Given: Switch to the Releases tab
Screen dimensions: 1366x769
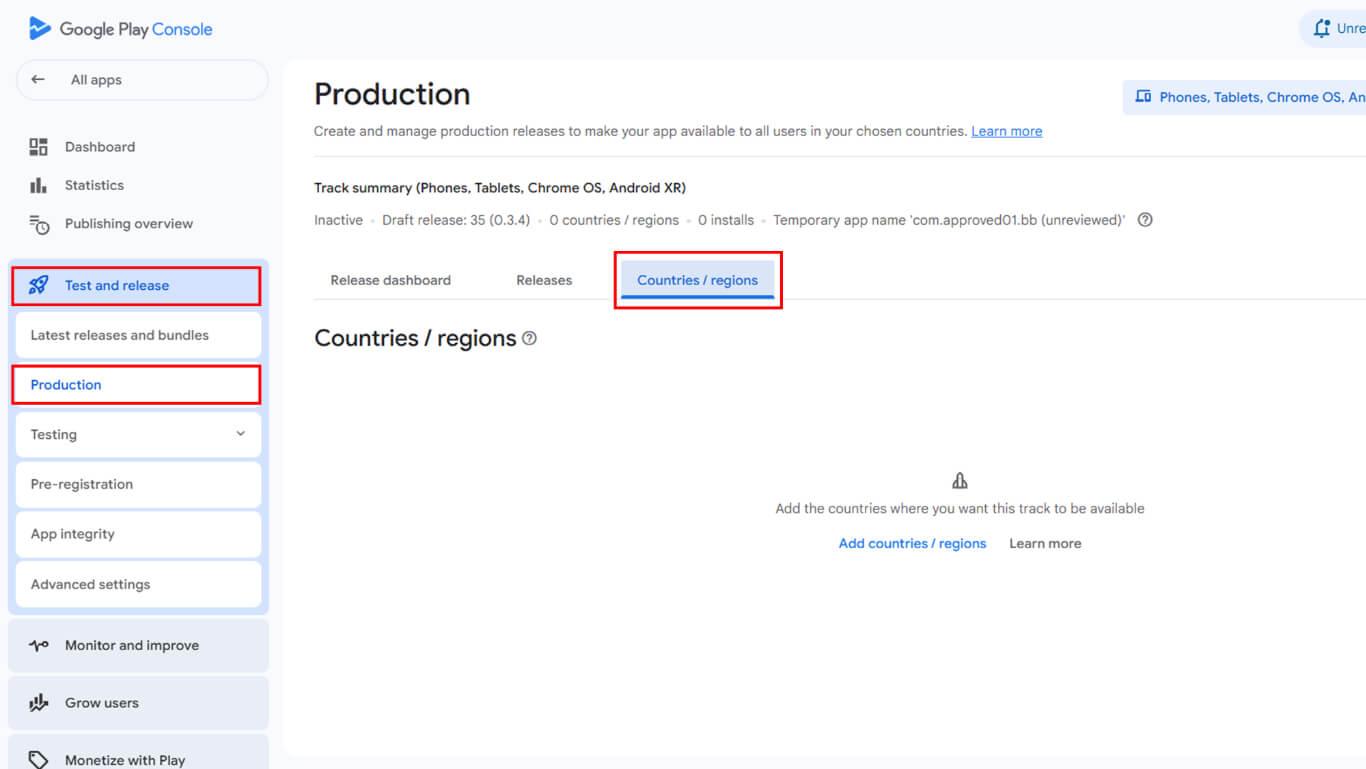Looking at the screenshot, I should [544, 280].
